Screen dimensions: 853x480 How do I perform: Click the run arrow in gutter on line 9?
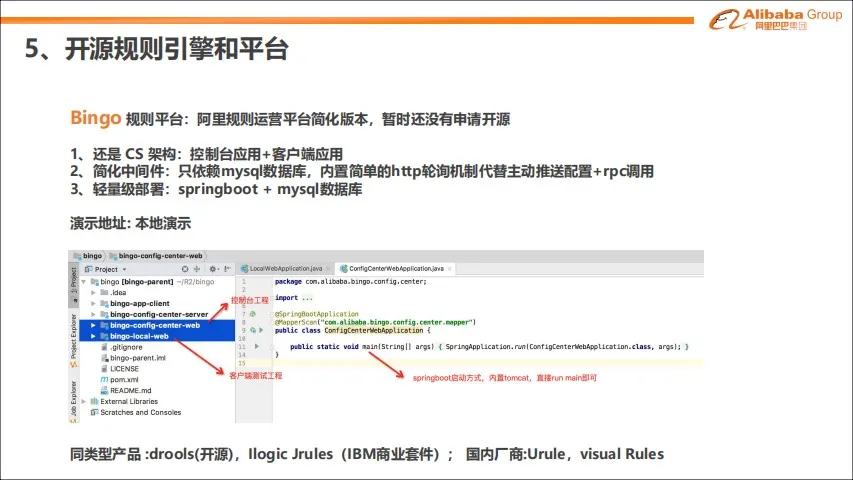tap(261, 330)
